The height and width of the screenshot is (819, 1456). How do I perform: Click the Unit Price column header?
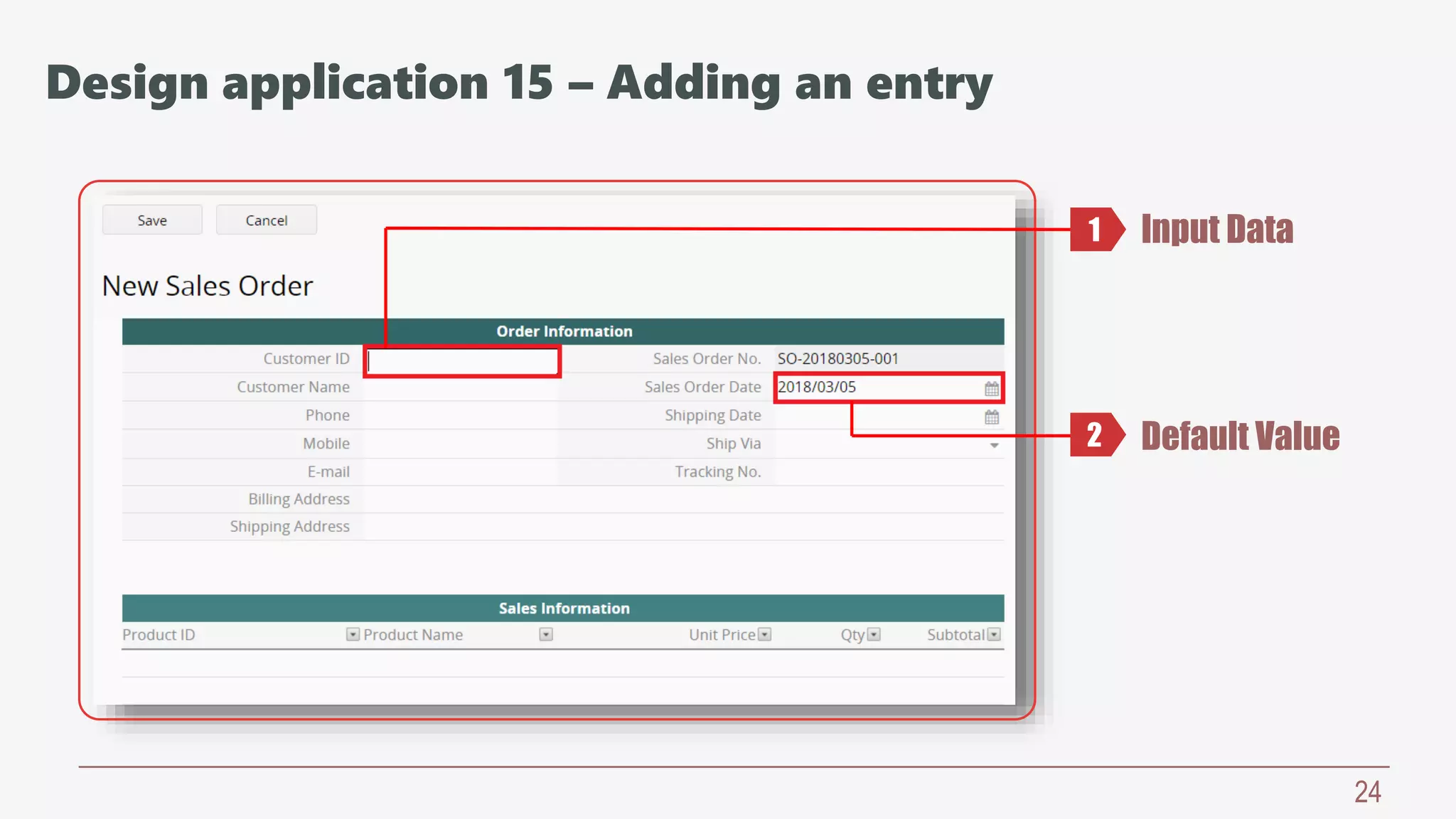point(722,635)
